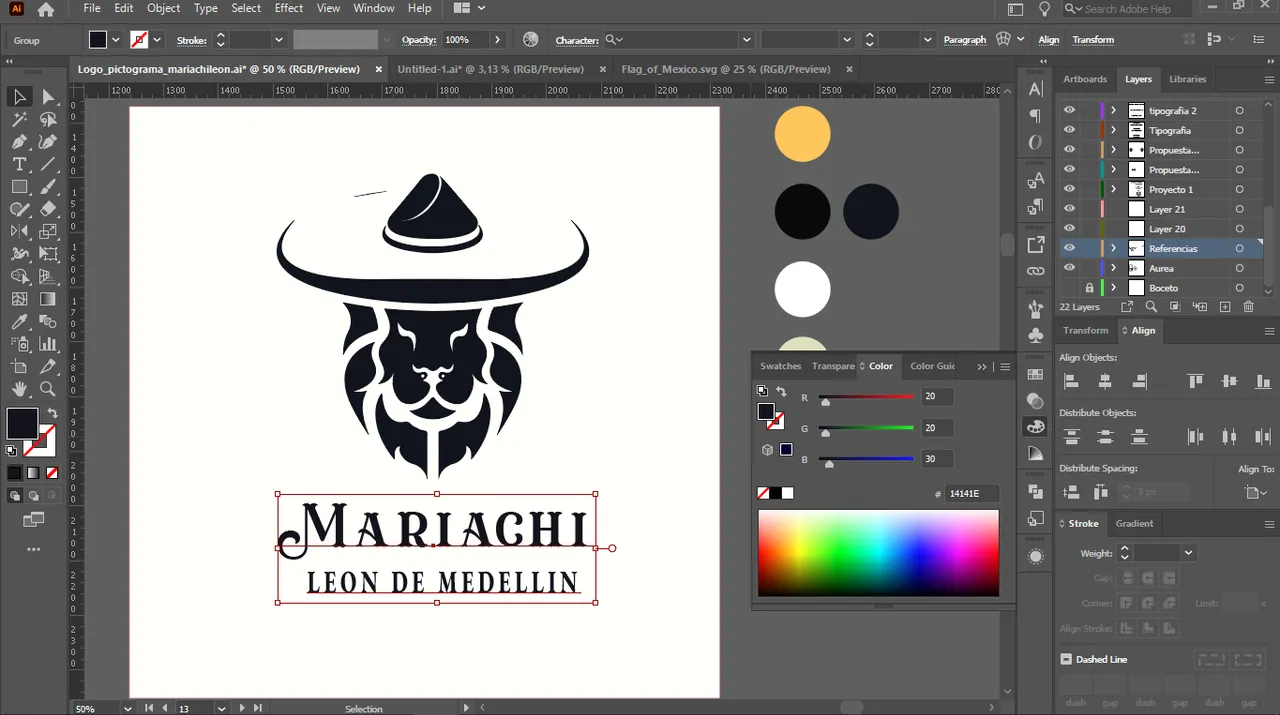Hide the tipografia 2 layer
1280x715 pixels.
[x=1069, y=110]
